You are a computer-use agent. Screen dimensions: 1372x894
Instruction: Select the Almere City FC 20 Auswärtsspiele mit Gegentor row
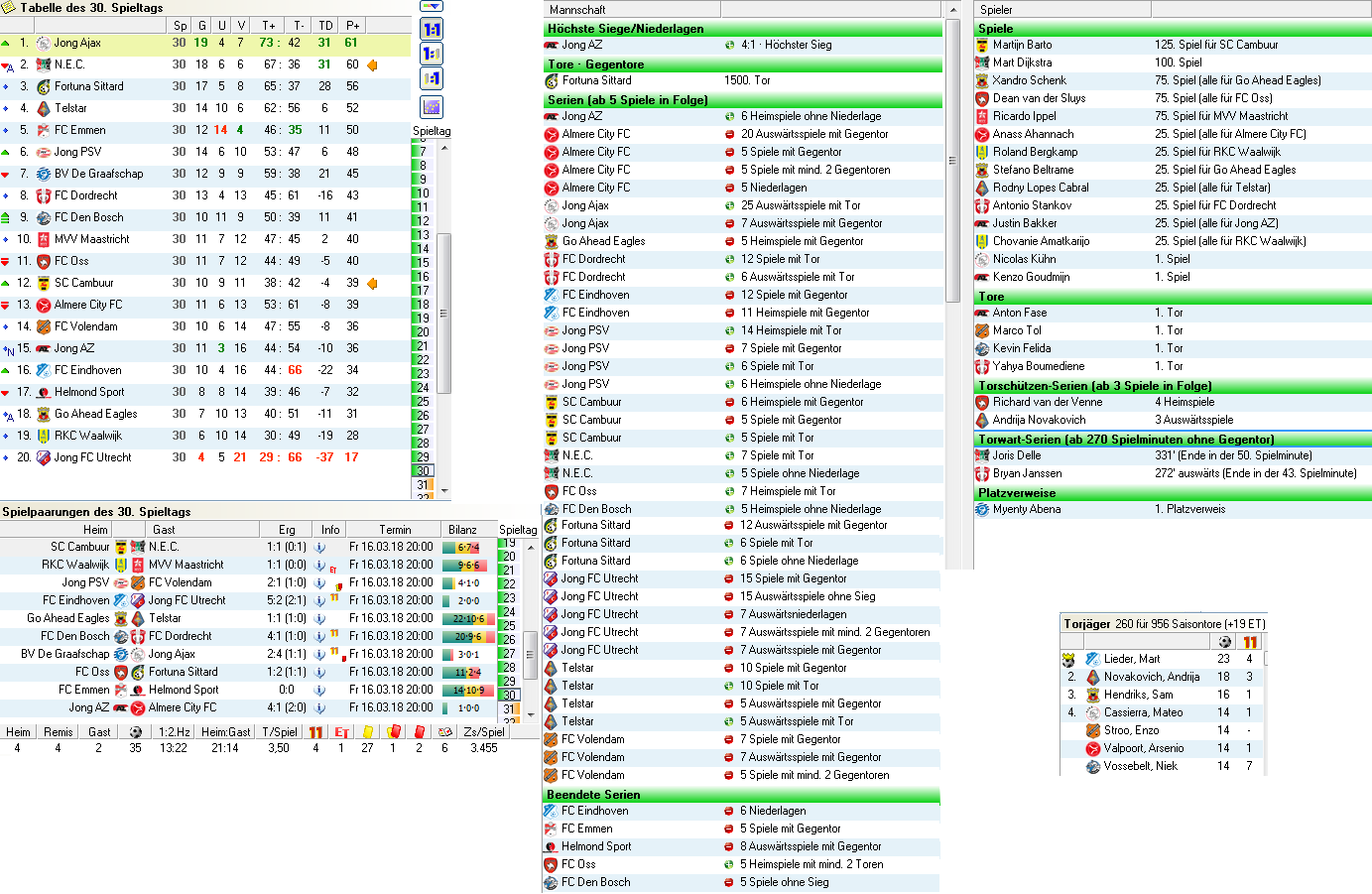(742, 134)
